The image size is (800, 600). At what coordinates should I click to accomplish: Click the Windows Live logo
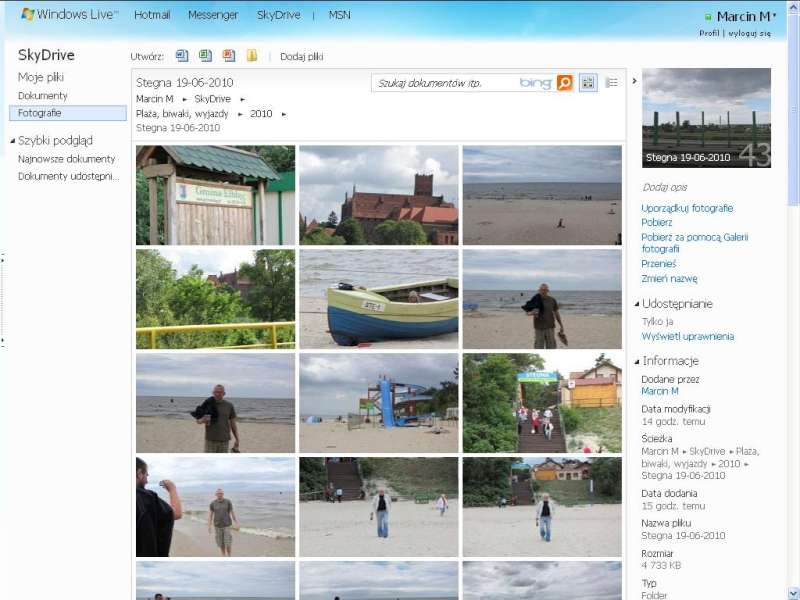click(69, 15)
